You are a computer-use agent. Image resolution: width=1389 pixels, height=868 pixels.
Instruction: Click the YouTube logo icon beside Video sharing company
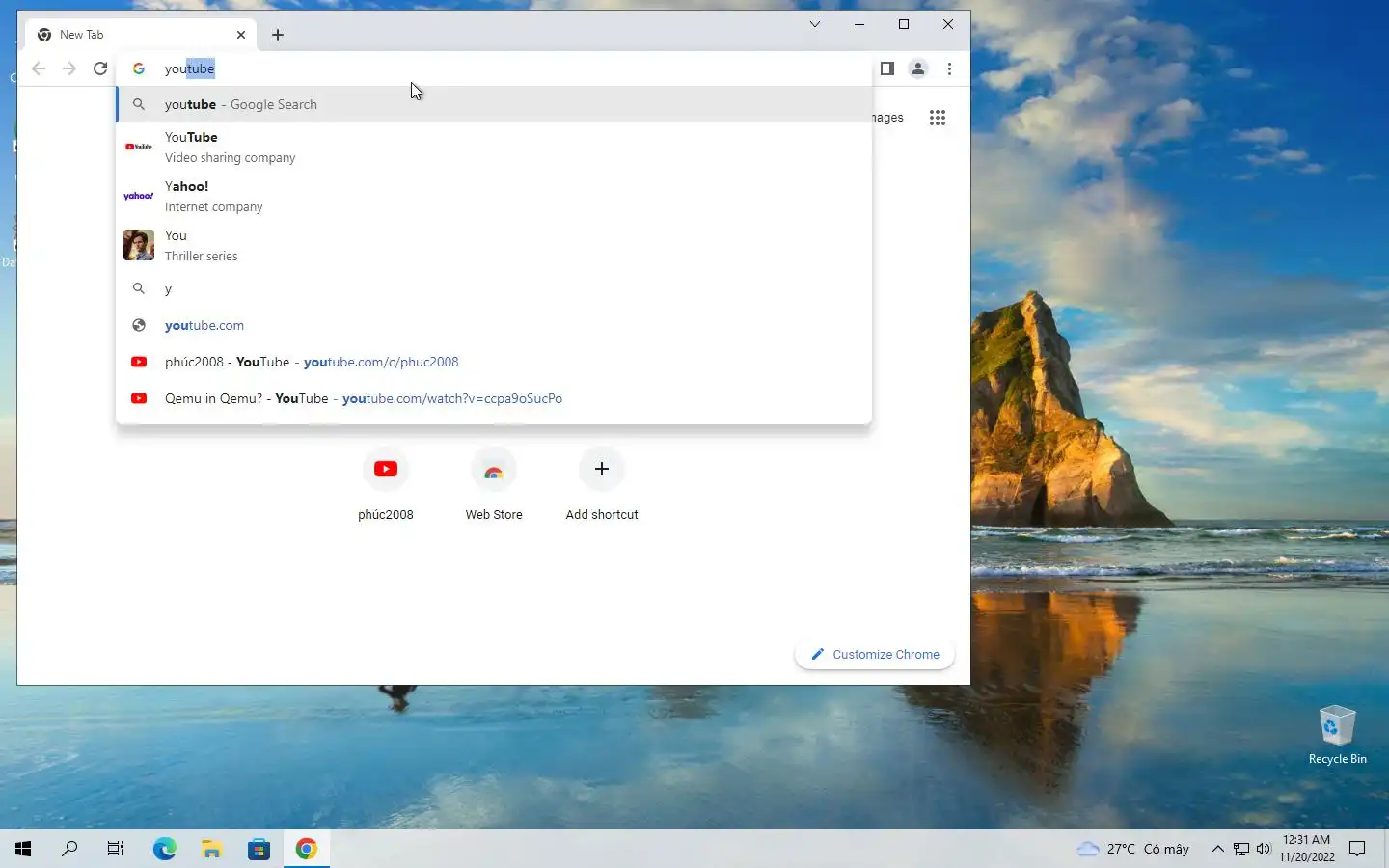click(139, 147)
